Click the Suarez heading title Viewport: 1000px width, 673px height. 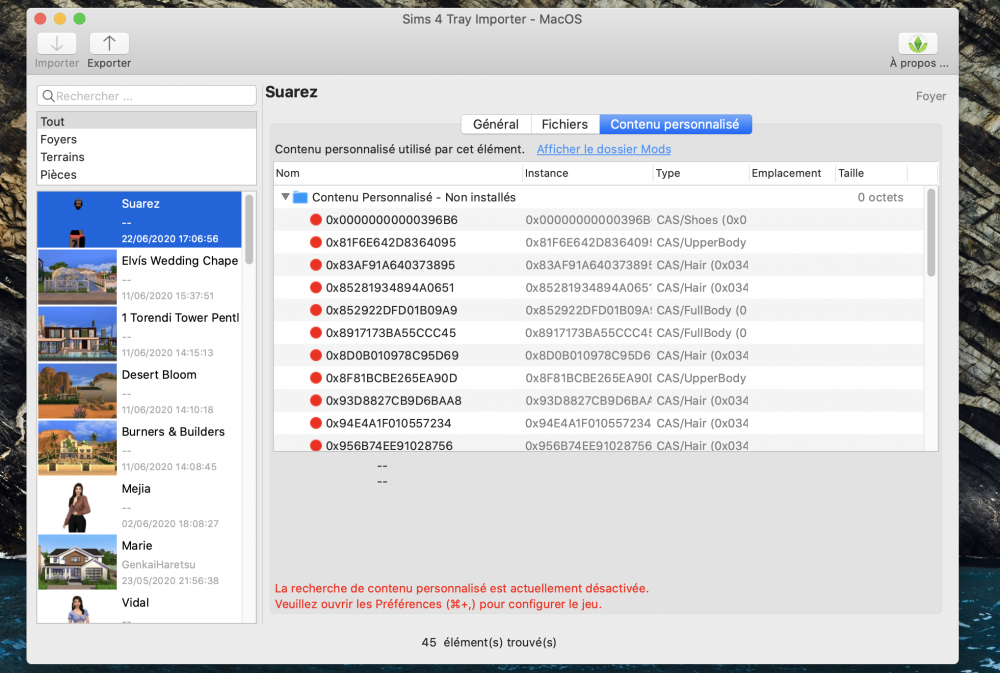[291, 92]
